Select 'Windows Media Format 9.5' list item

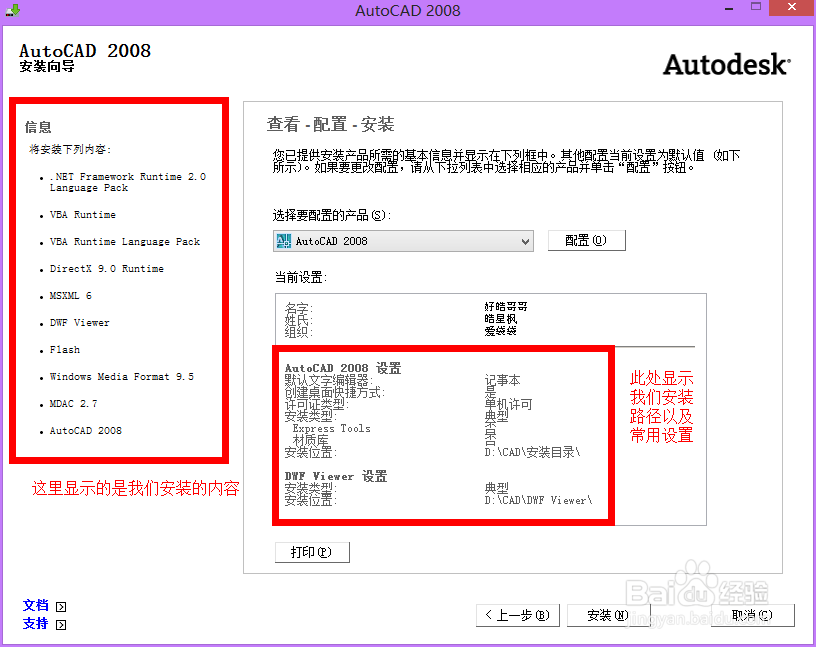click(x=122, y=376)
